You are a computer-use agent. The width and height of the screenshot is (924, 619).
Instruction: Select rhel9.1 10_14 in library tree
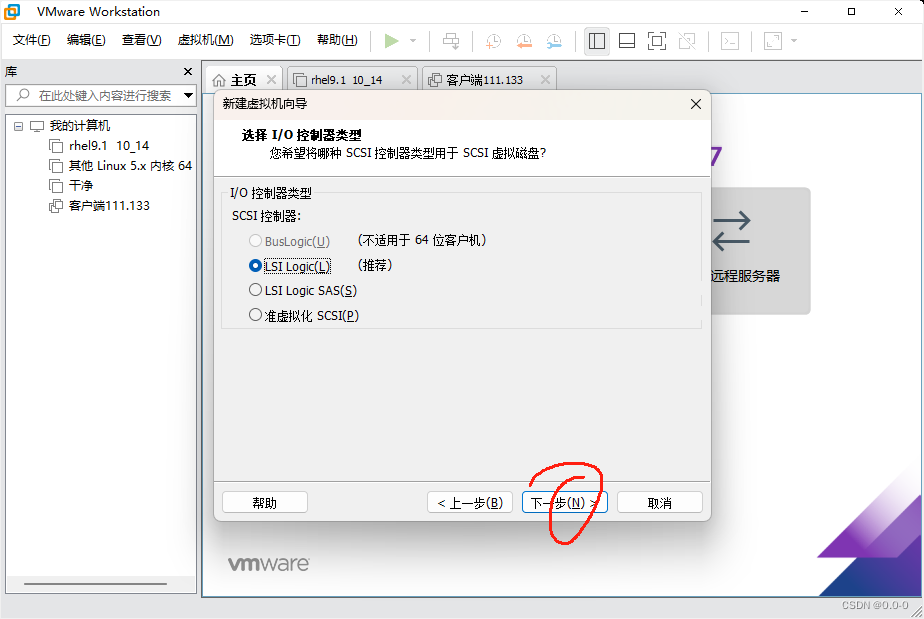[109, 146]
